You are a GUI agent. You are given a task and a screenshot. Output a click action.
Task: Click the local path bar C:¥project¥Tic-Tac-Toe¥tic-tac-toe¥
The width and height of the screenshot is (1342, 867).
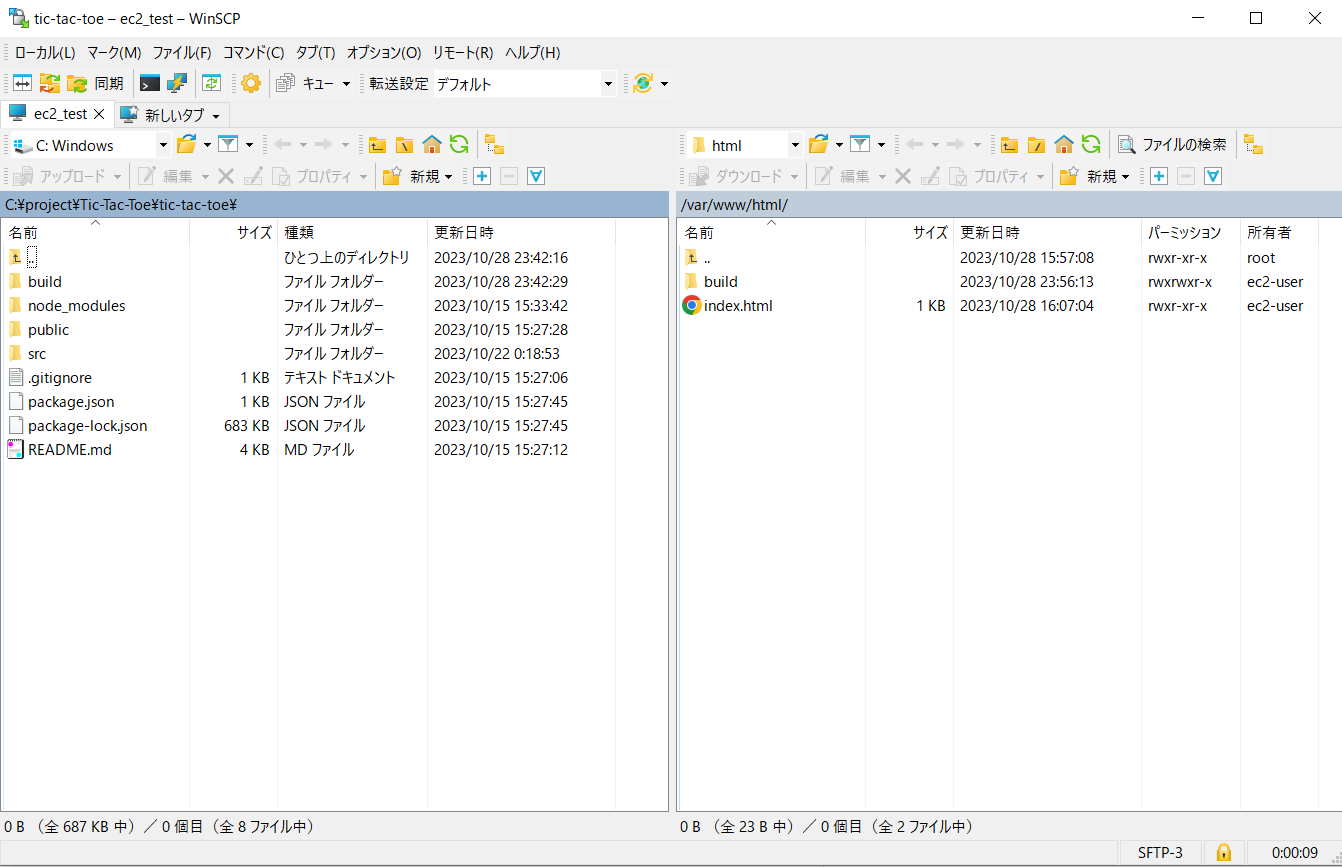pos(334,205)
